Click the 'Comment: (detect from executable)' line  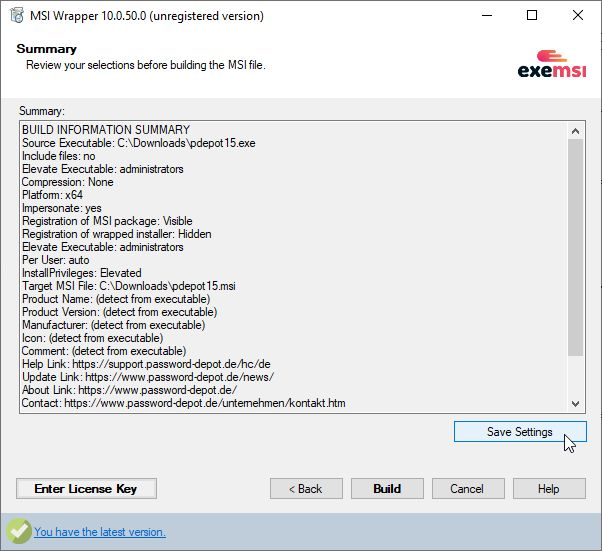(x=104, y=351)
